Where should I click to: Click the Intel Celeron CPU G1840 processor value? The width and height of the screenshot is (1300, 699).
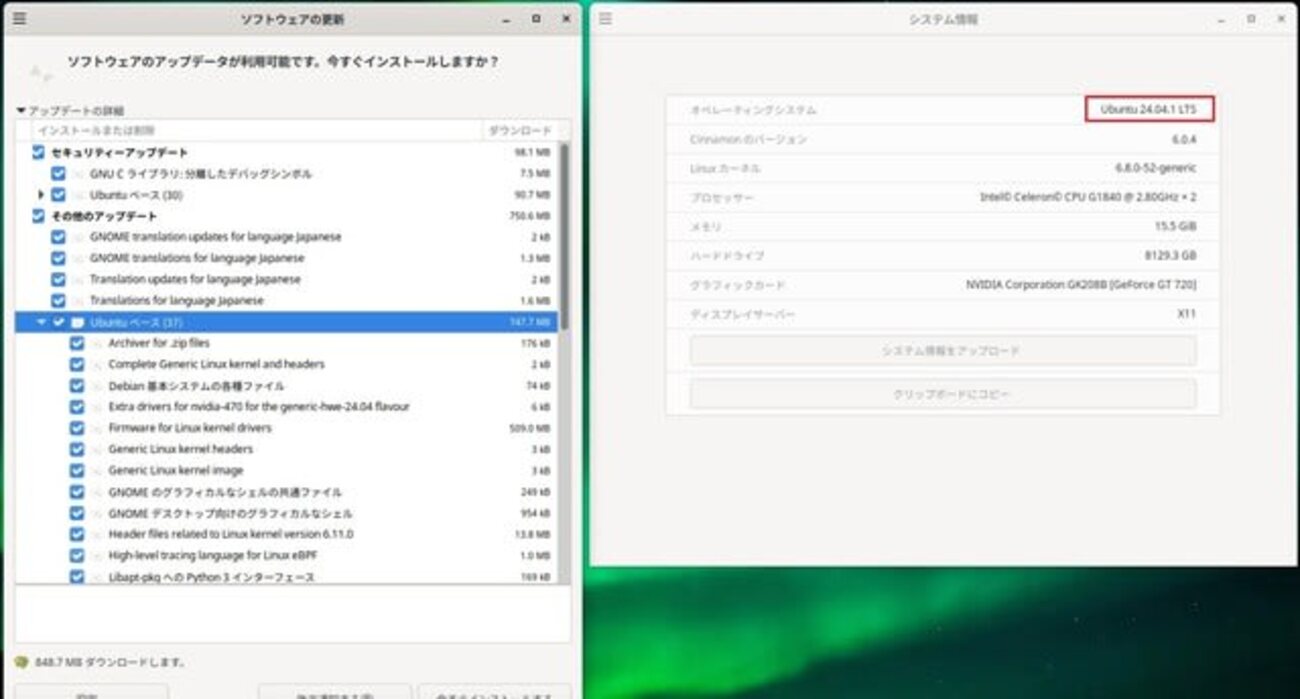pyautogui.click(x=1088, y=197)
